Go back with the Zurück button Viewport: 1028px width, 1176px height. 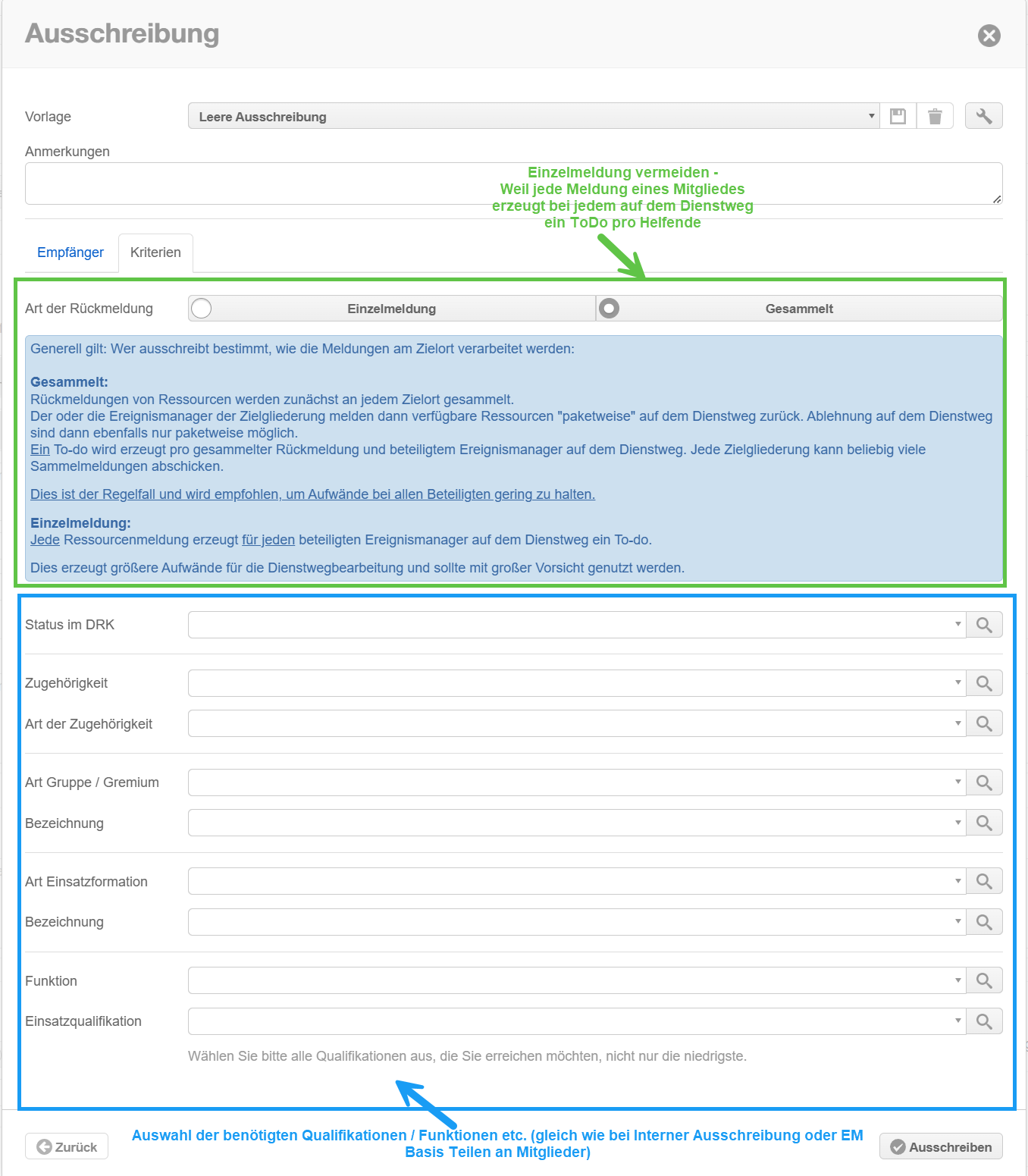[67, 1146]
